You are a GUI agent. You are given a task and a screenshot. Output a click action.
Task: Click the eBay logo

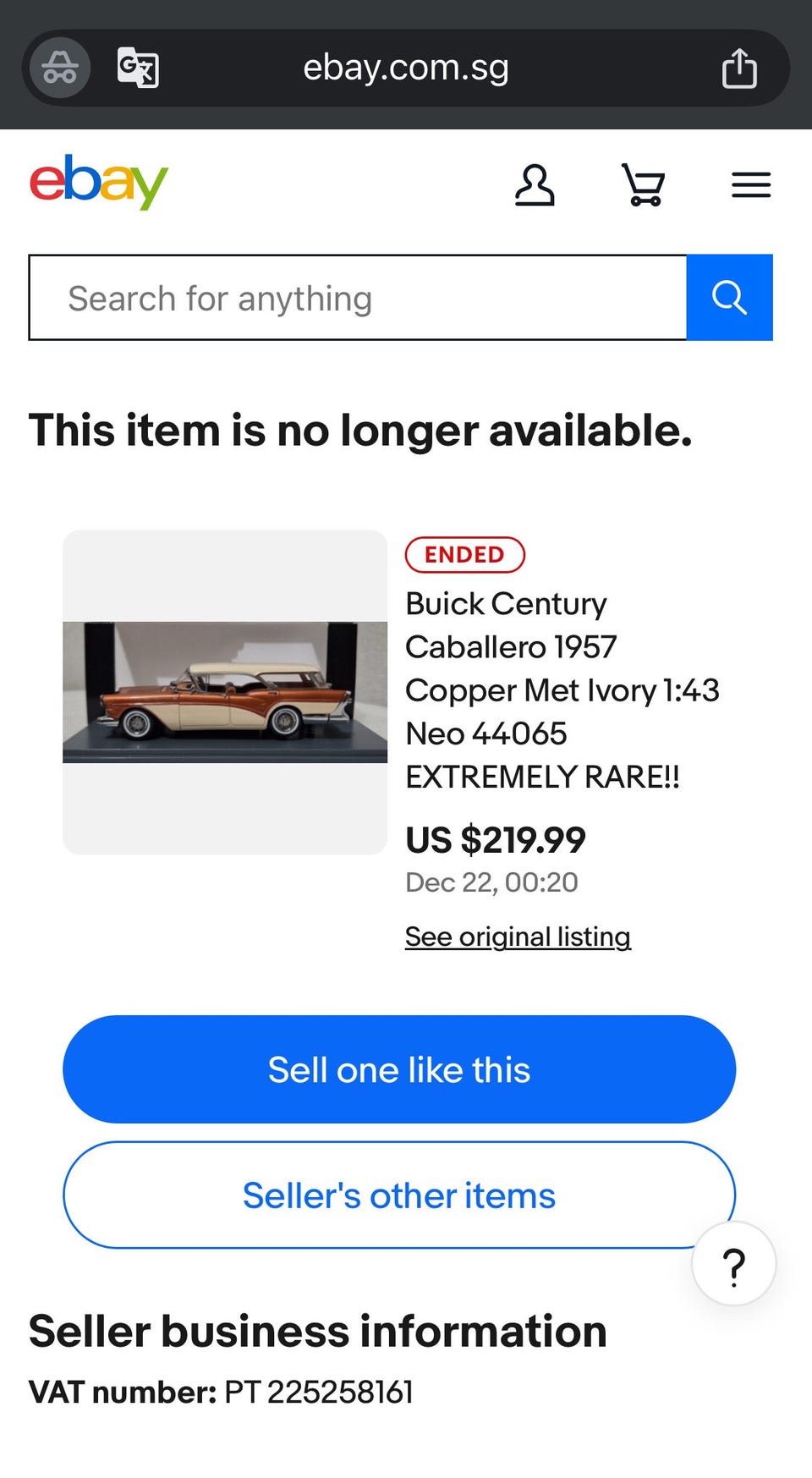pyautogui.click(x=99, y=182)
